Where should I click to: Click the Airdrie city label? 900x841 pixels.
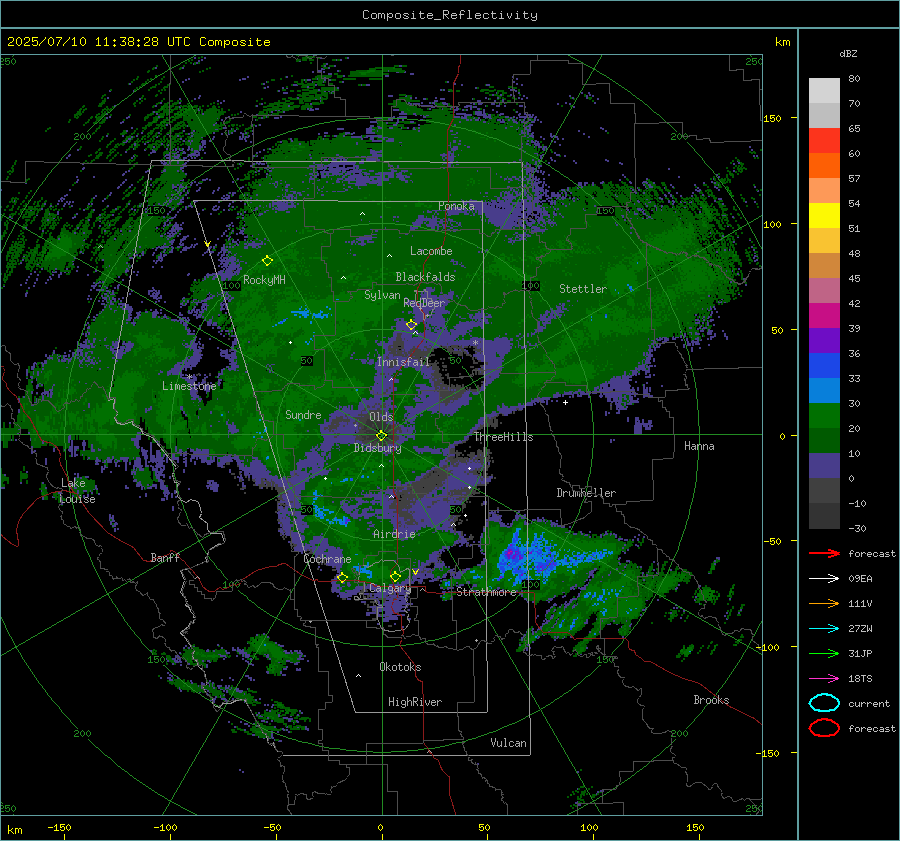click(x=394, y=534)
